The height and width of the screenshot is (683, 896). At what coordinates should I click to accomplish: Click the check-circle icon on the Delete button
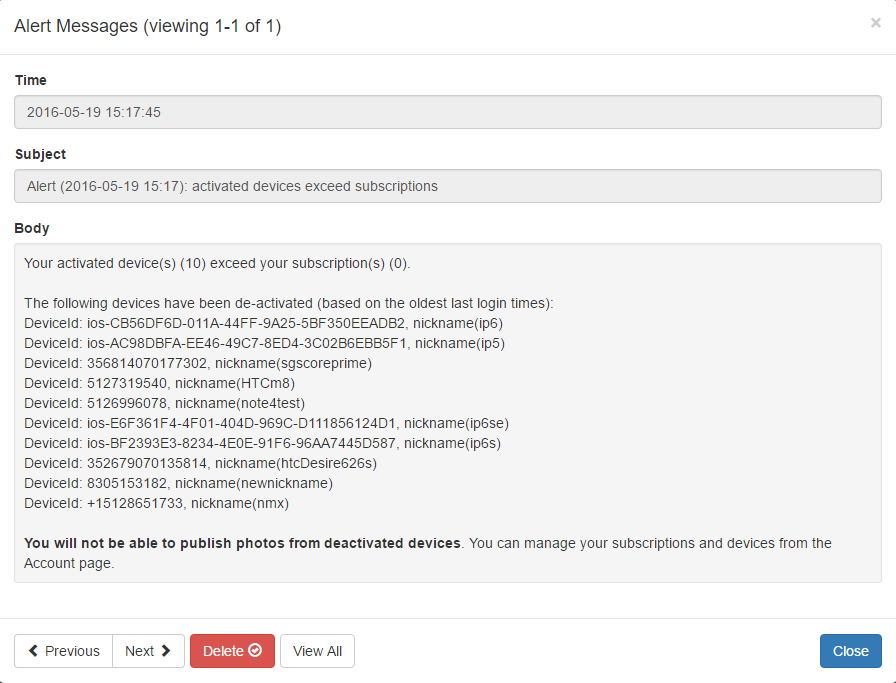coord(255,651)
